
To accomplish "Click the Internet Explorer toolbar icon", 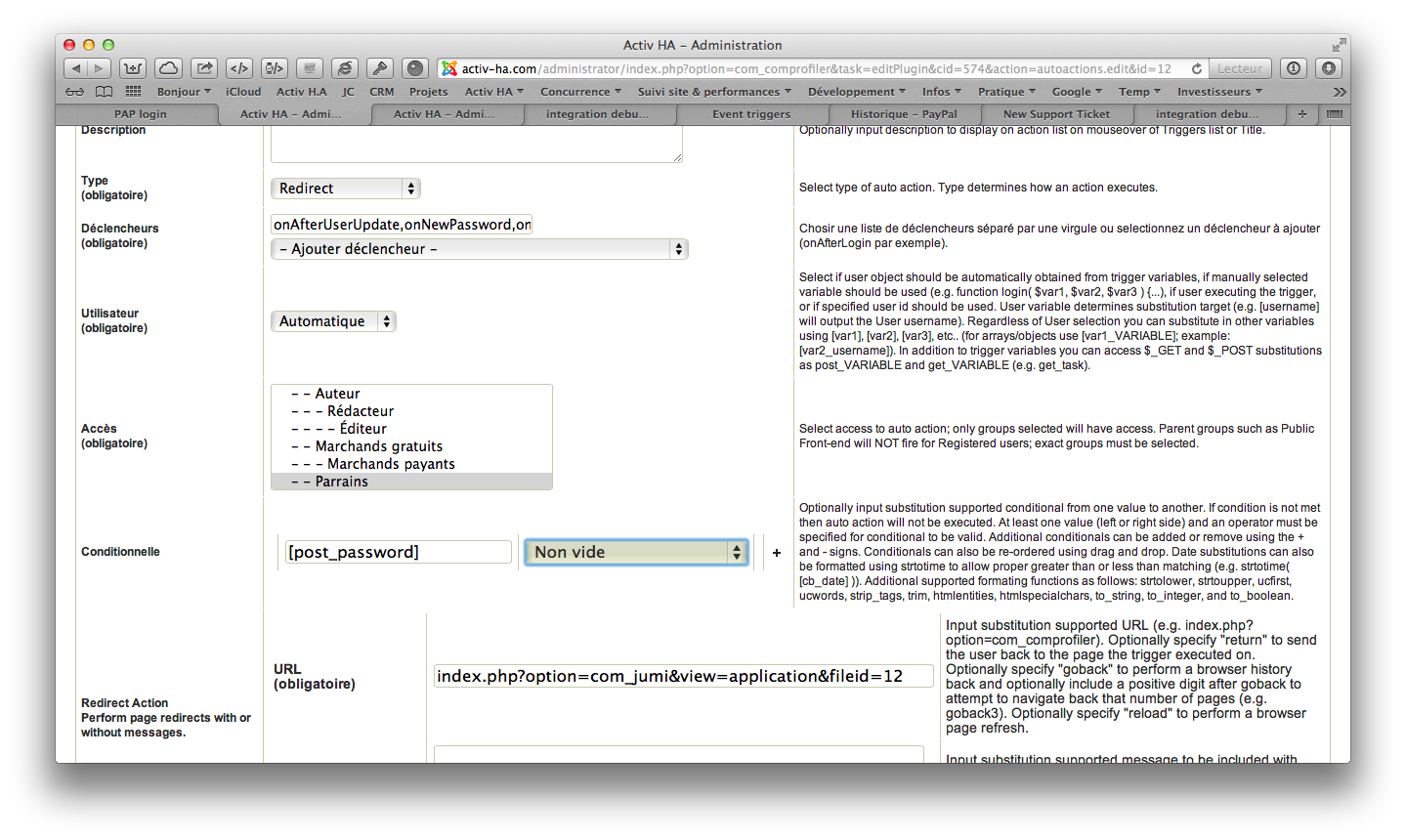I will pos(345,68).
